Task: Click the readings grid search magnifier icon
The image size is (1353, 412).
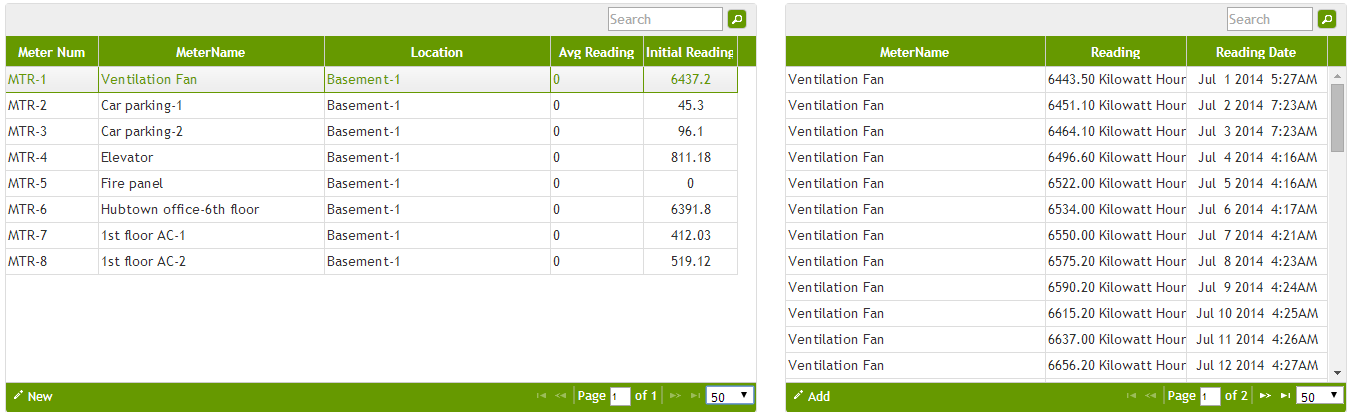Action: (x=1327, y=19)
